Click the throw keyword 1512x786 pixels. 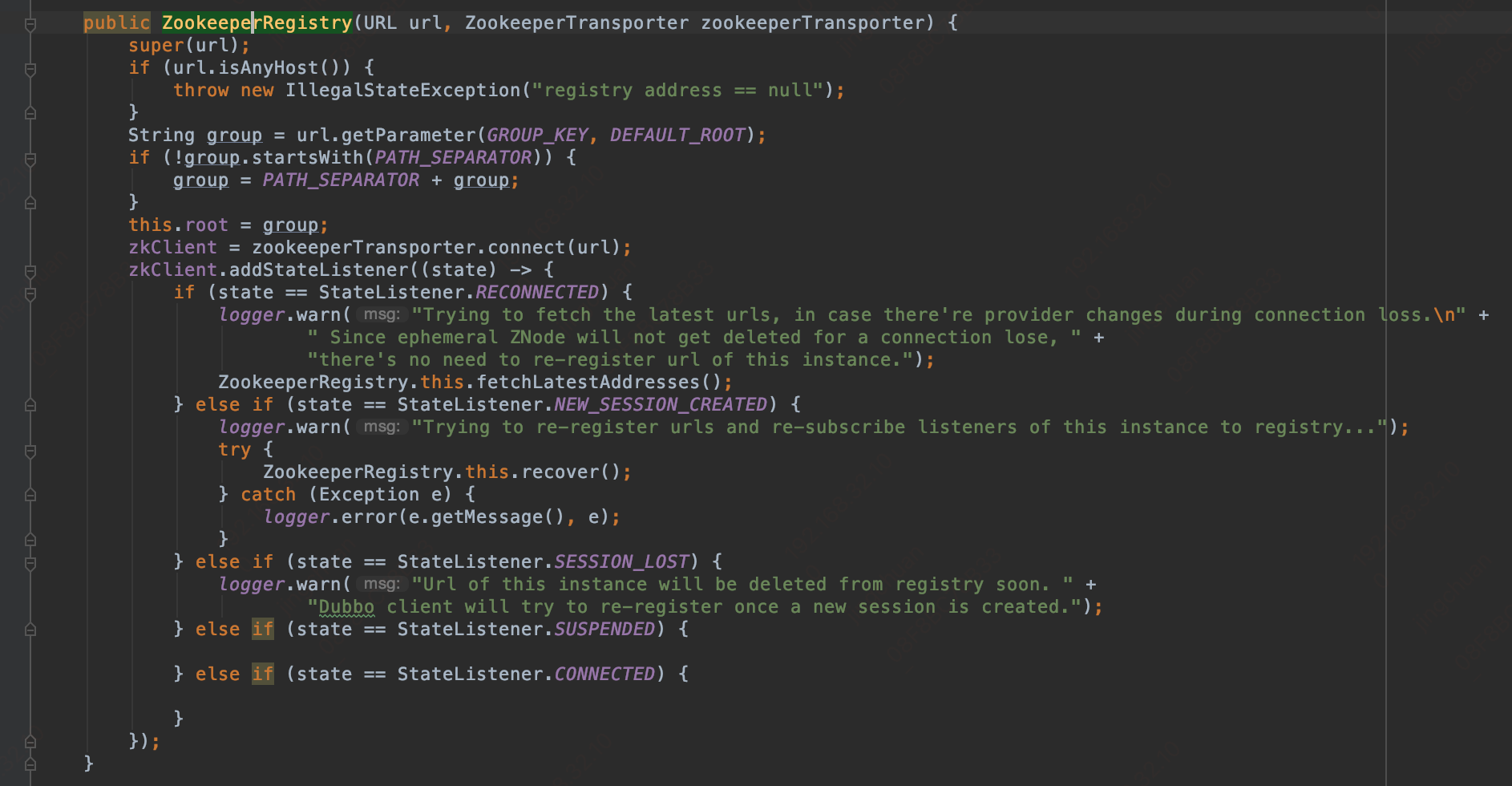coord(201,91)
